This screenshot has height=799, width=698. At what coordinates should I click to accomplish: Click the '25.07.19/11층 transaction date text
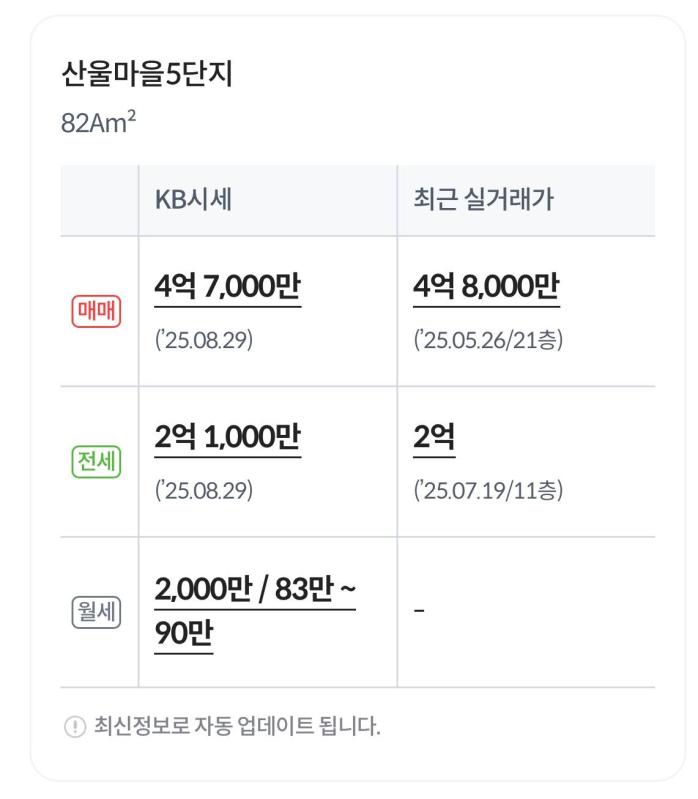[488, 490]
